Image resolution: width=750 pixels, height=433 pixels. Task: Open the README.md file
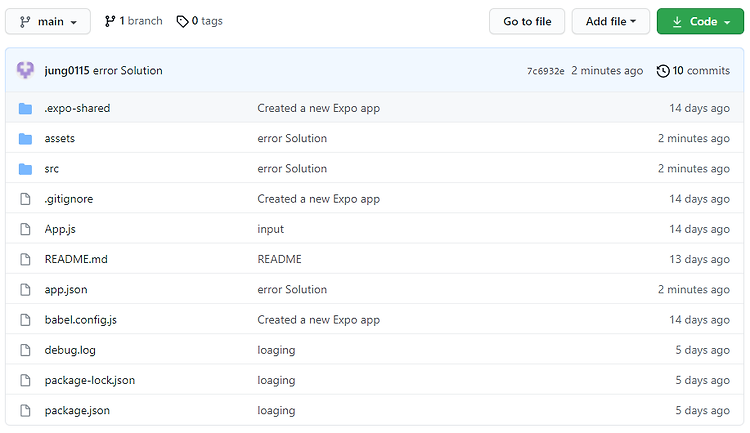(76, 259)
